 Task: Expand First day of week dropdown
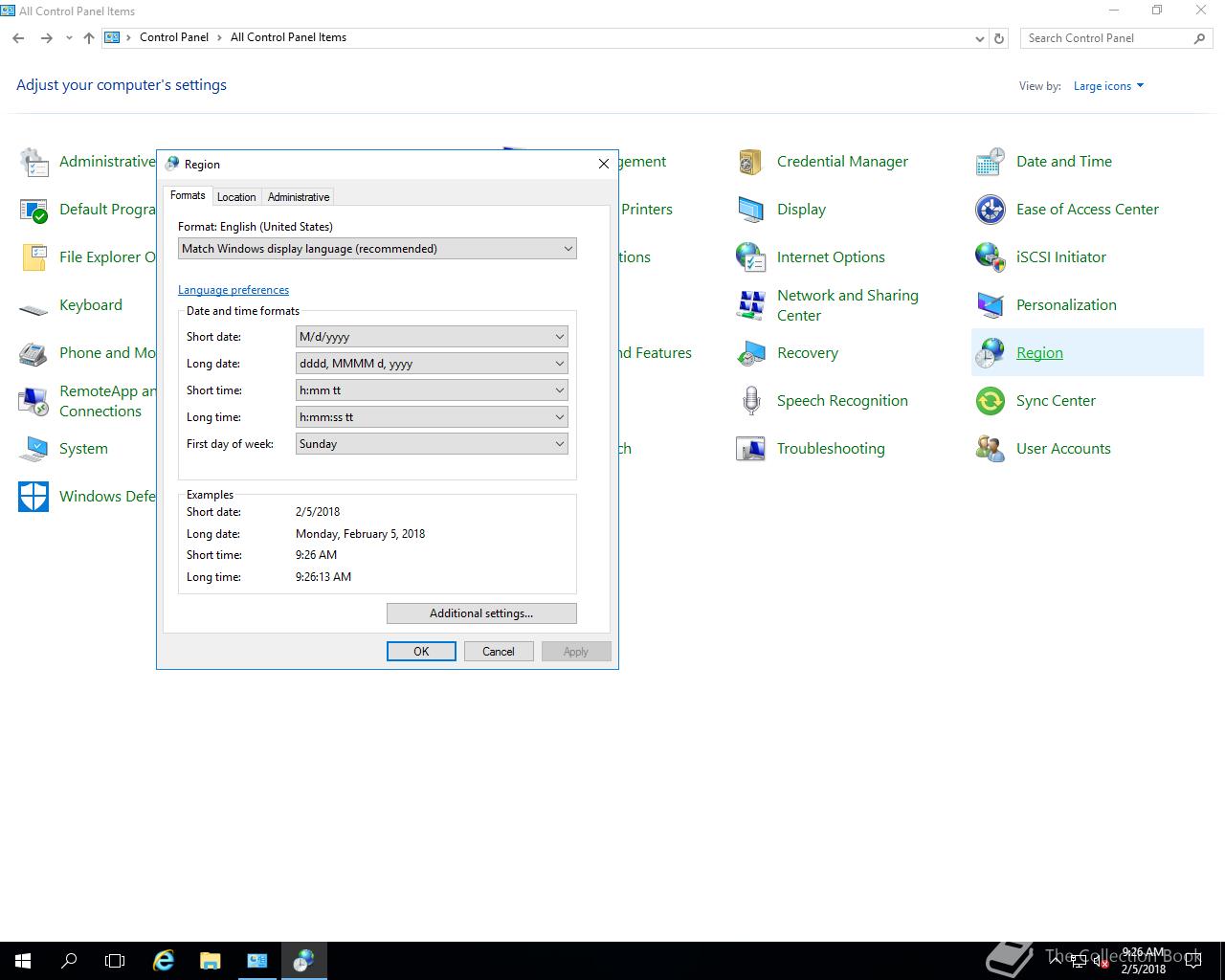(432, 444)
